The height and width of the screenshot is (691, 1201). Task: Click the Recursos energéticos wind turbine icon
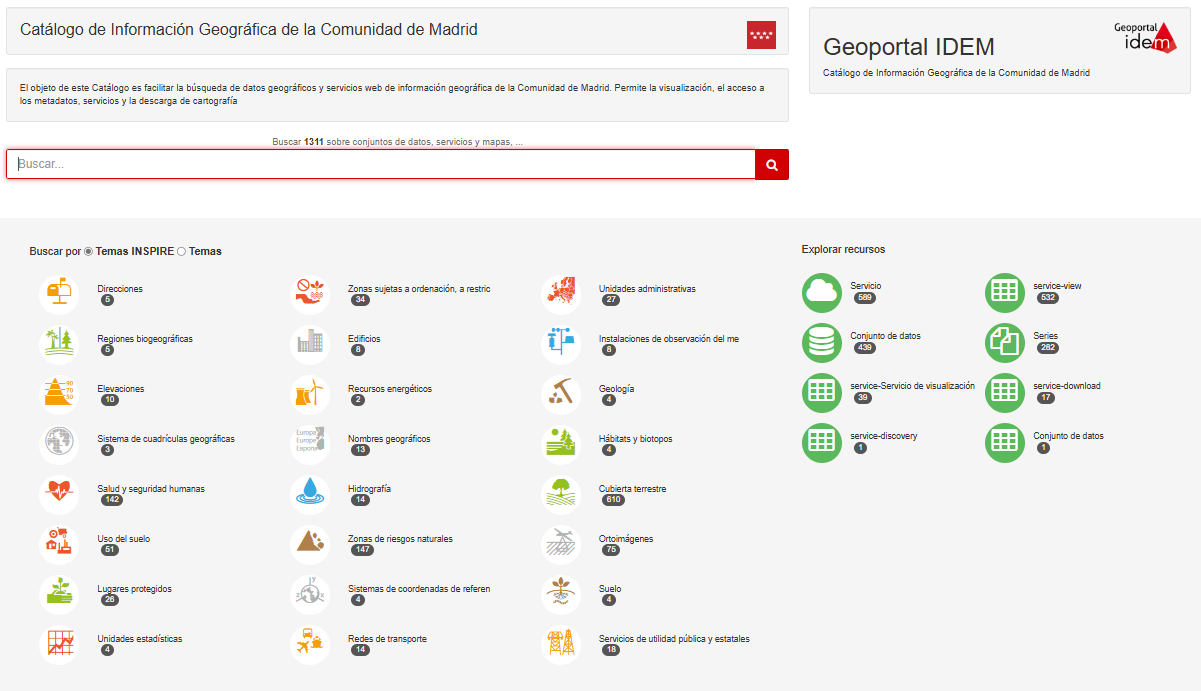310,394
